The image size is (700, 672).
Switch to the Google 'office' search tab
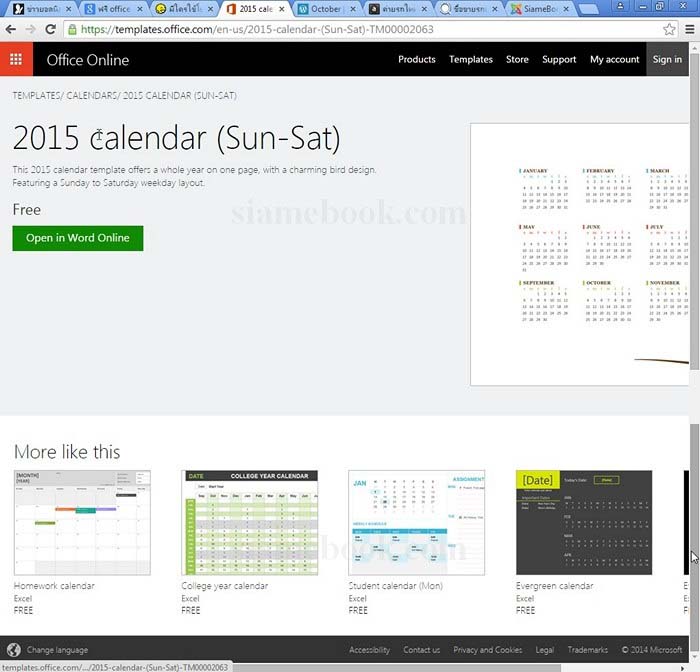113,9
